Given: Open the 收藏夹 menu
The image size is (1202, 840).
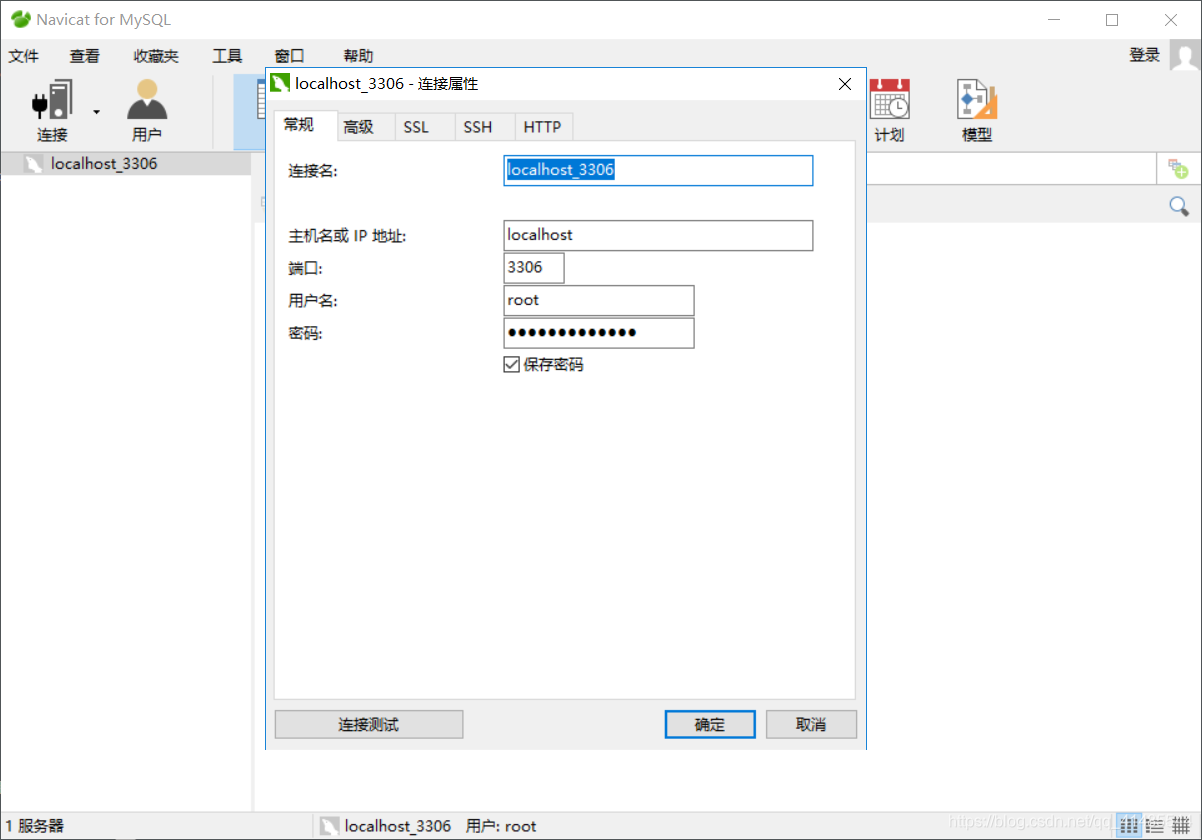Looking at the screenshot, I should [x=156, y=56].
